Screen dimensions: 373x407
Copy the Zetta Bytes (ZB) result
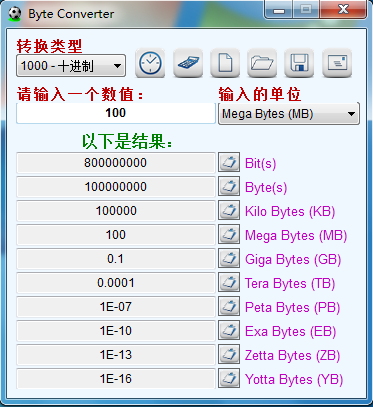click(x=229, y=354)
